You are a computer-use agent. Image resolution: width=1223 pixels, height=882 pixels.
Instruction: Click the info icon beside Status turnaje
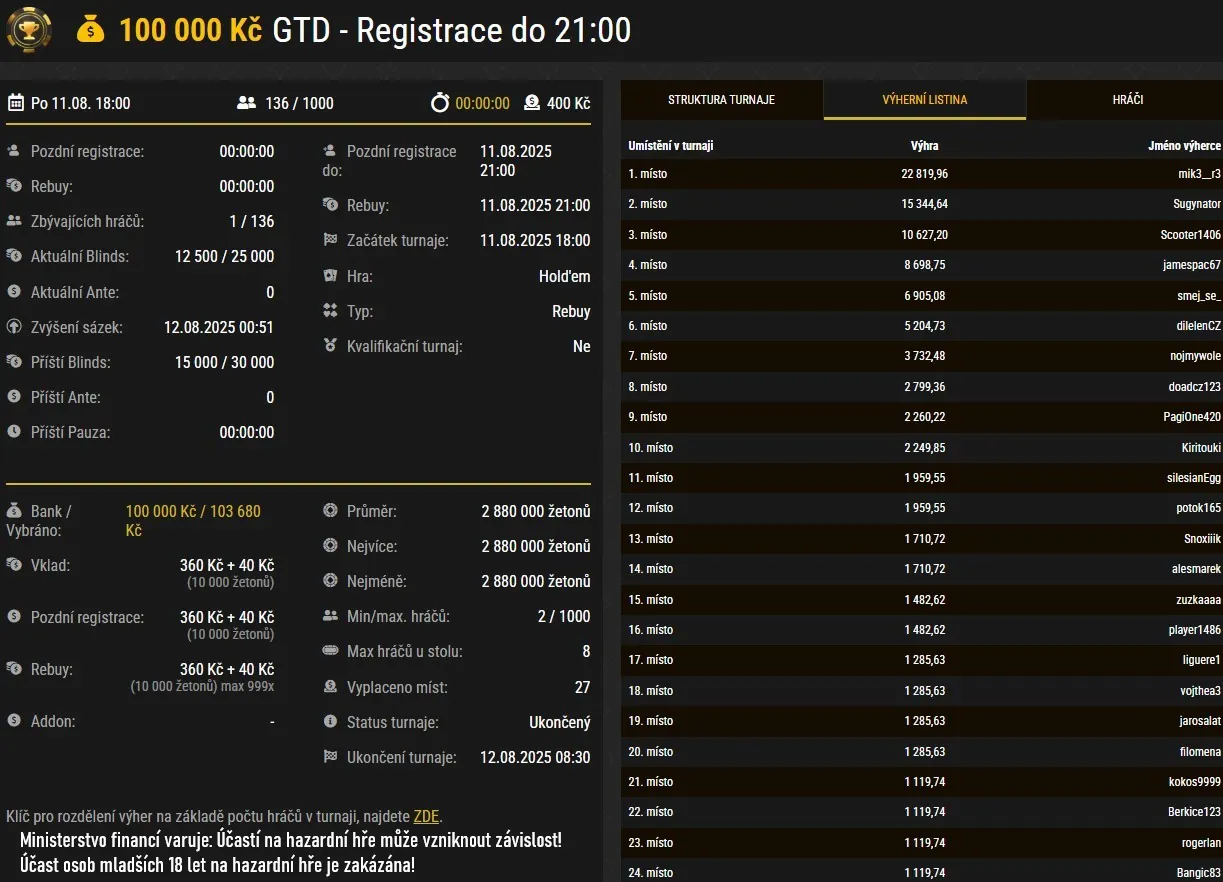[x=330, y=722]
